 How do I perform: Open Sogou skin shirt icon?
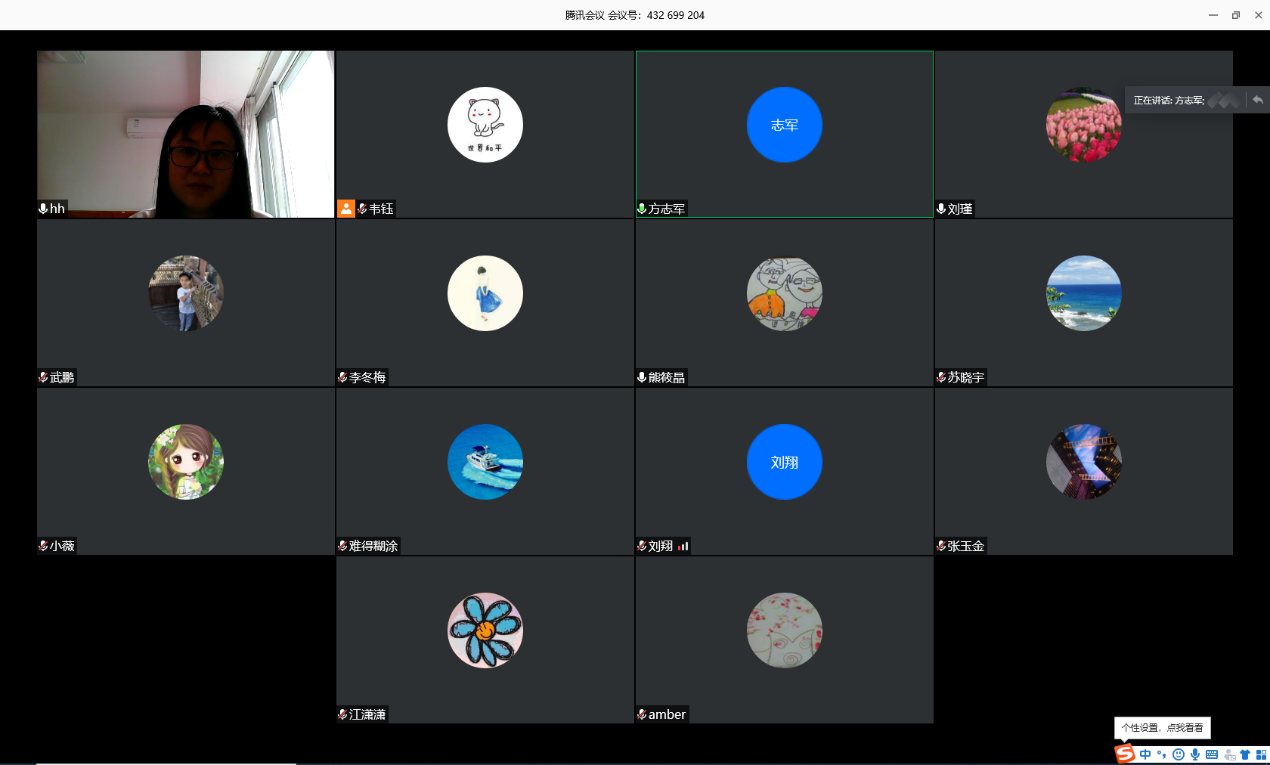(x=1245, y=754)
